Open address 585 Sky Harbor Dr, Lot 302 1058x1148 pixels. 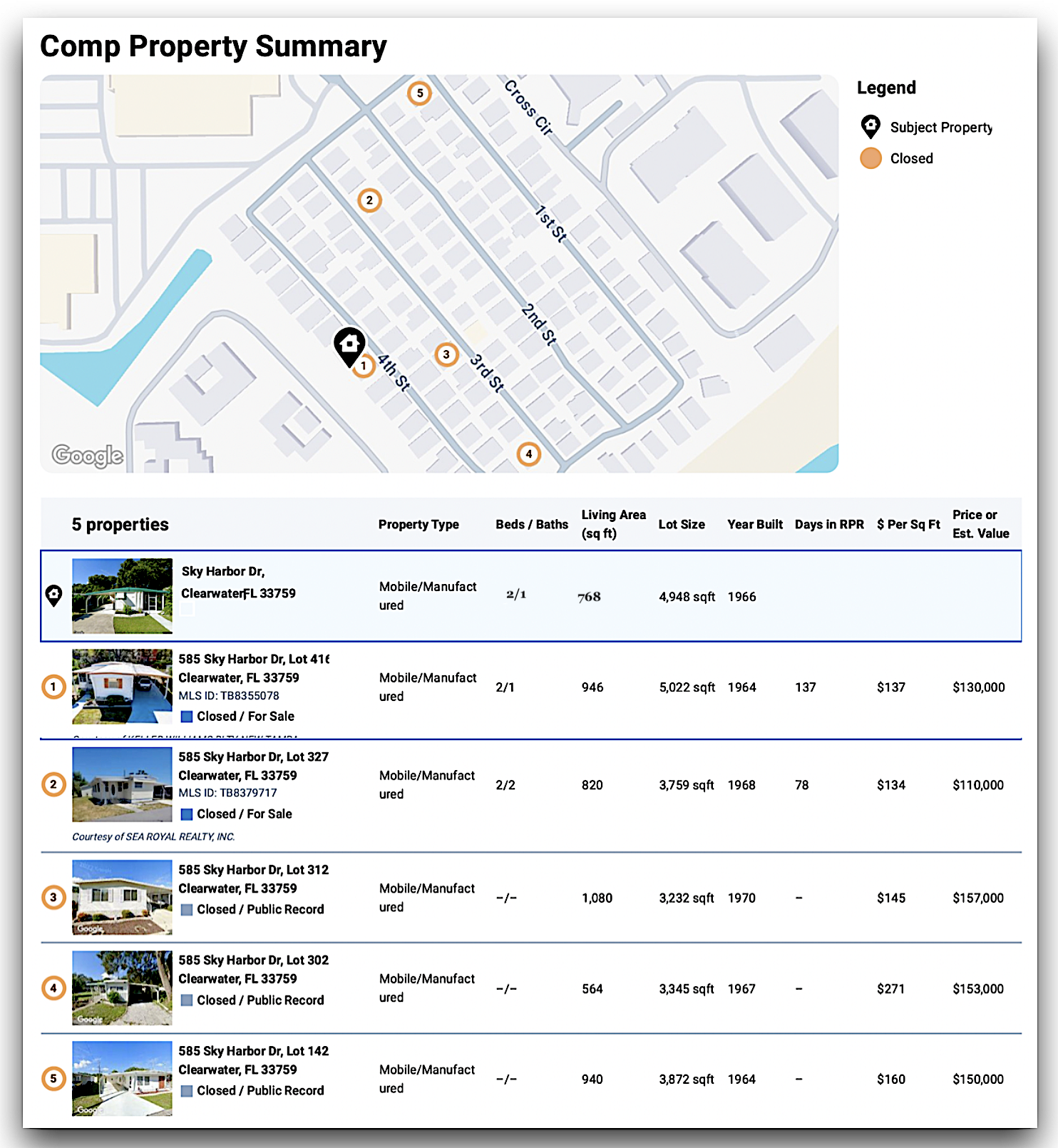254,960
